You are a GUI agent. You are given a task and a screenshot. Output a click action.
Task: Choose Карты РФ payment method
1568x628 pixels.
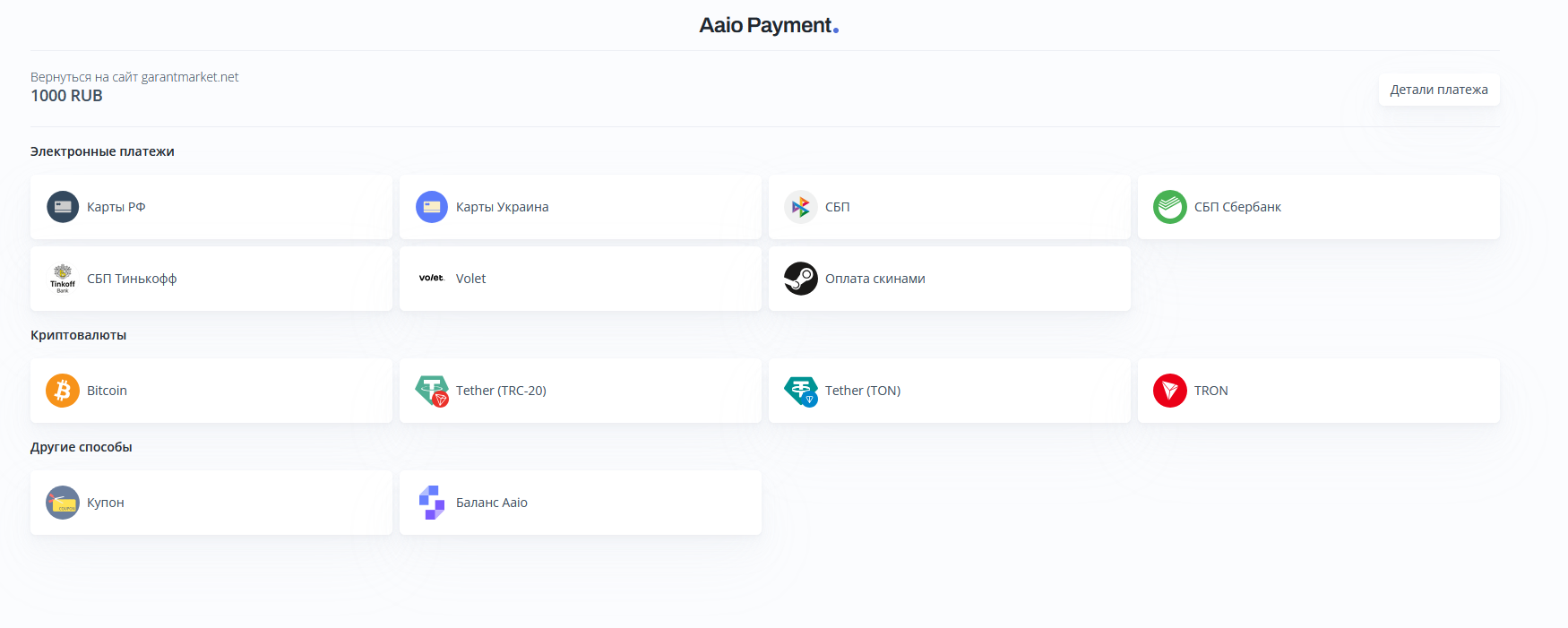pyautogui.click(x=211, y=207)
